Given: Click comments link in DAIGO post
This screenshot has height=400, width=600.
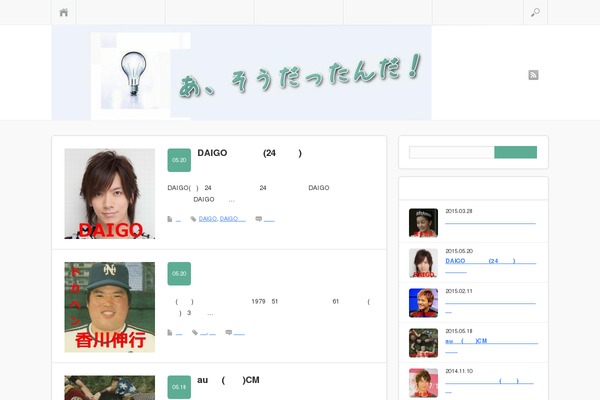Looking at the screenshot, I should pyautogui.click(x=269, y=219).
